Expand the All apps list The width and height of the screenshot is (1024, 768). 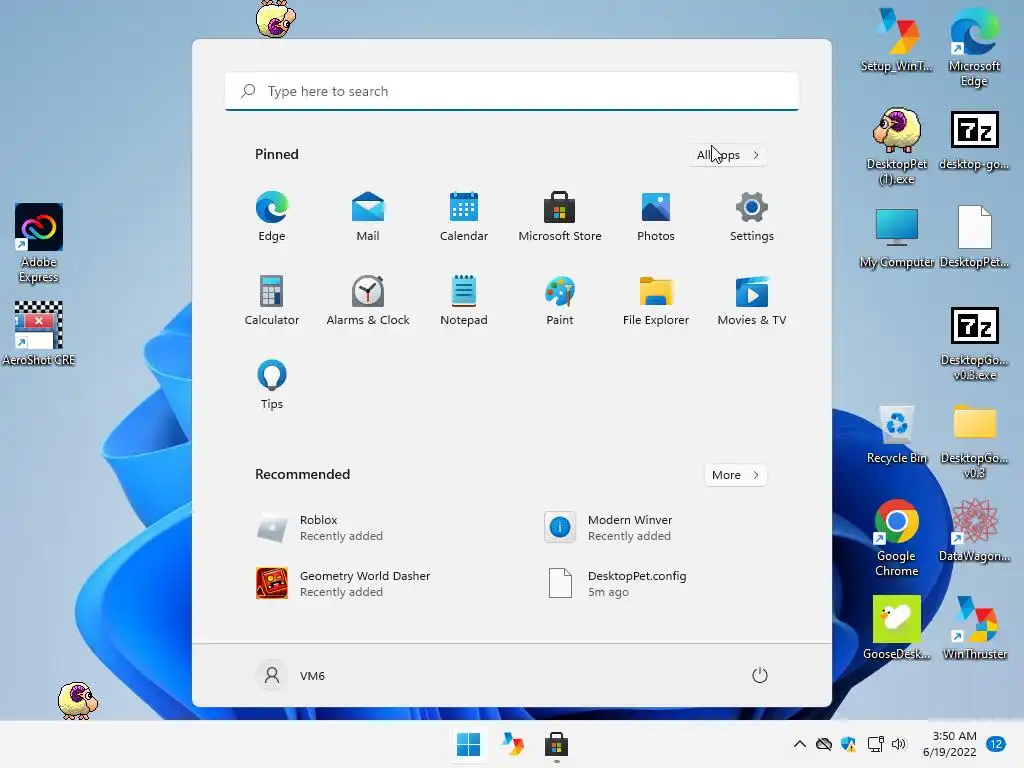(x=728, y=155)
